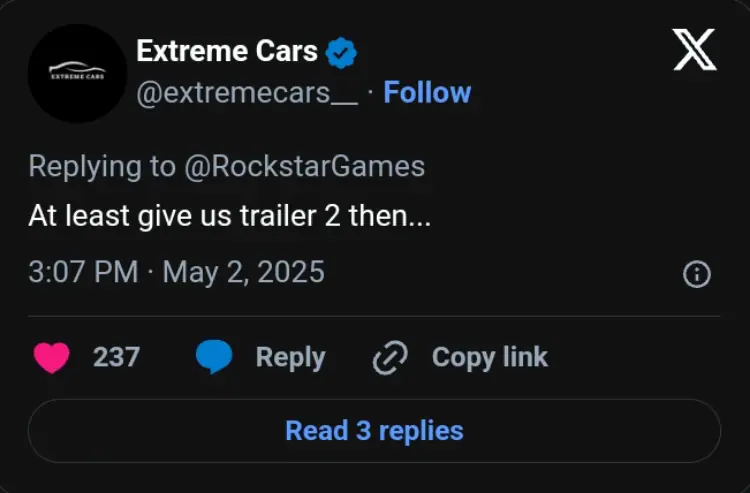Open the X logo in the corner
Image resolution: width=750 pixels, height=493 pixels.
pos(695,50)
